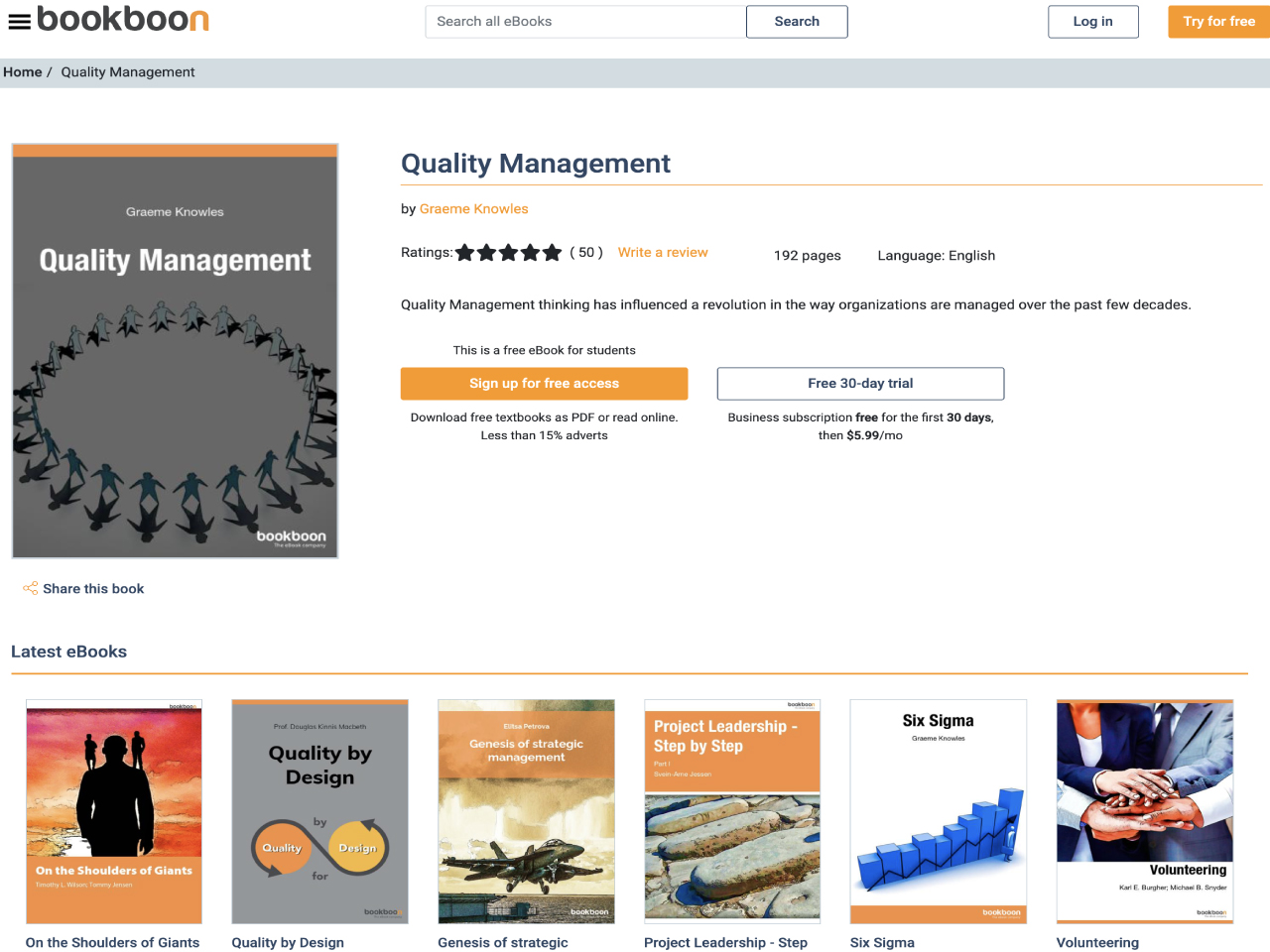Click Share this book text
Viewport: 1270px width, 952px height.
(x=93, y=589)
